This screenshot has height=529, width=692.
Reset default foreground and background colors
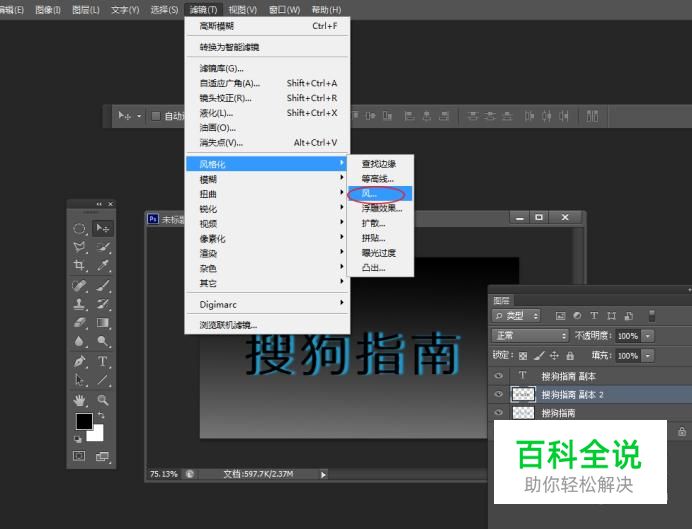click(x=78, y=439)
